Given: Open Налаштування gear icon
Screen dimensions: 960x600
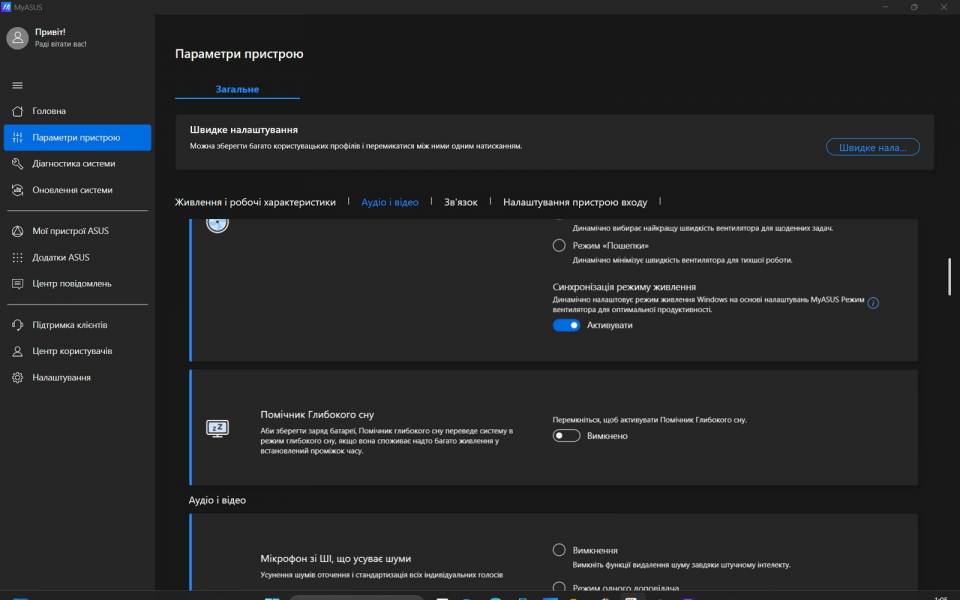Looking at the screenshot, I should [17, 377].
